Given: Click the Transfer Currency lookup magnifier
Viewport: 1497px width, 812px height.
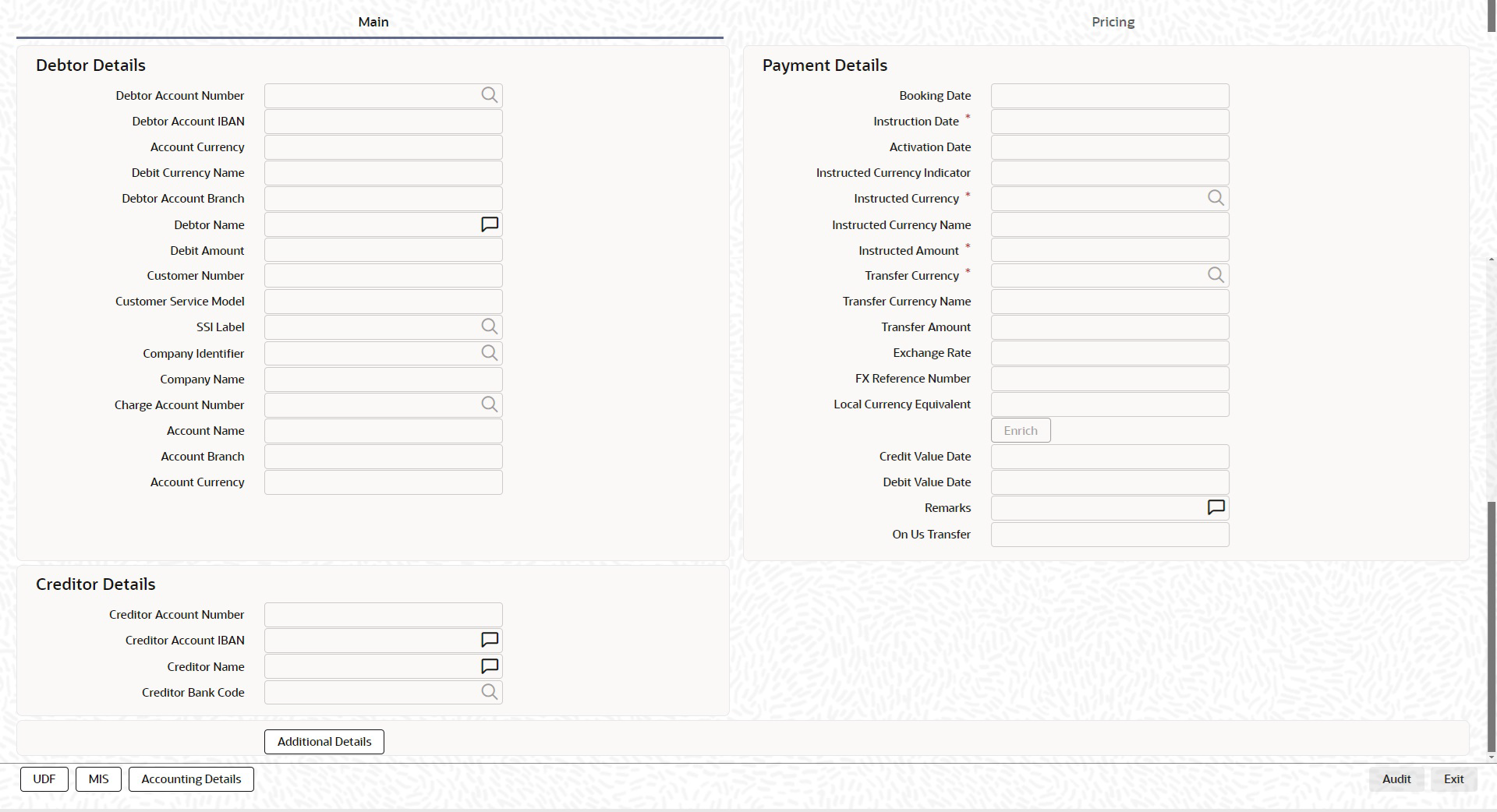Looking at the screenshot, I should [x=1216, y=275].
